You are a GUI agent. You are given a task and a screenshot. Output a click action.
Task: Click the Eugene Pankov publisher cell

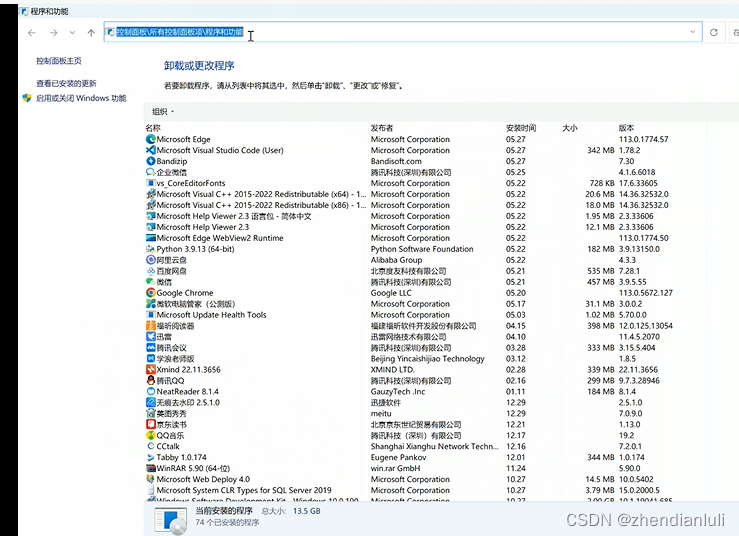click(398, 457)
